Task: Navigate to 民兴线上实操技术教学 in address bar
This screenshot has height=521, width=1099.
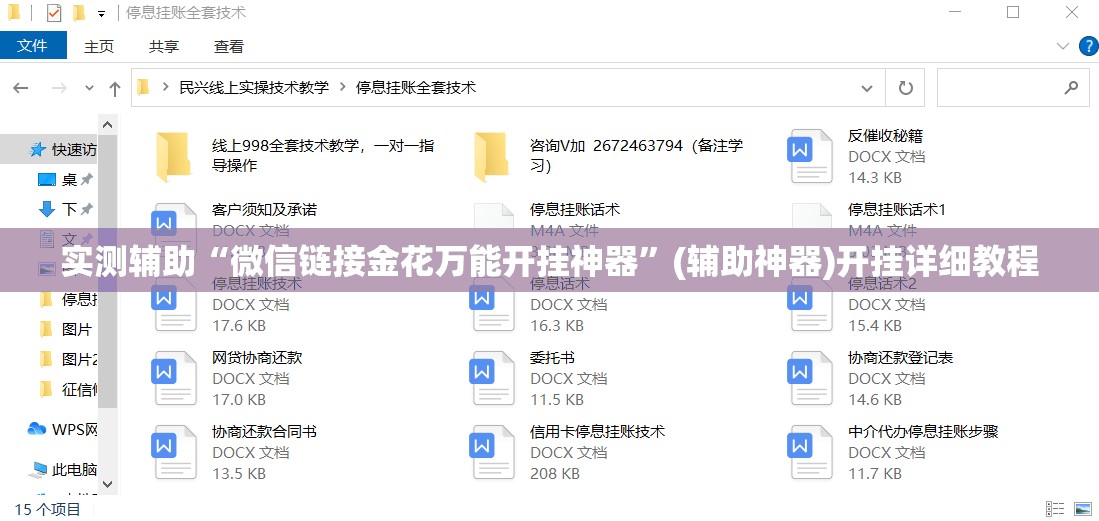Action: (254, 88)
